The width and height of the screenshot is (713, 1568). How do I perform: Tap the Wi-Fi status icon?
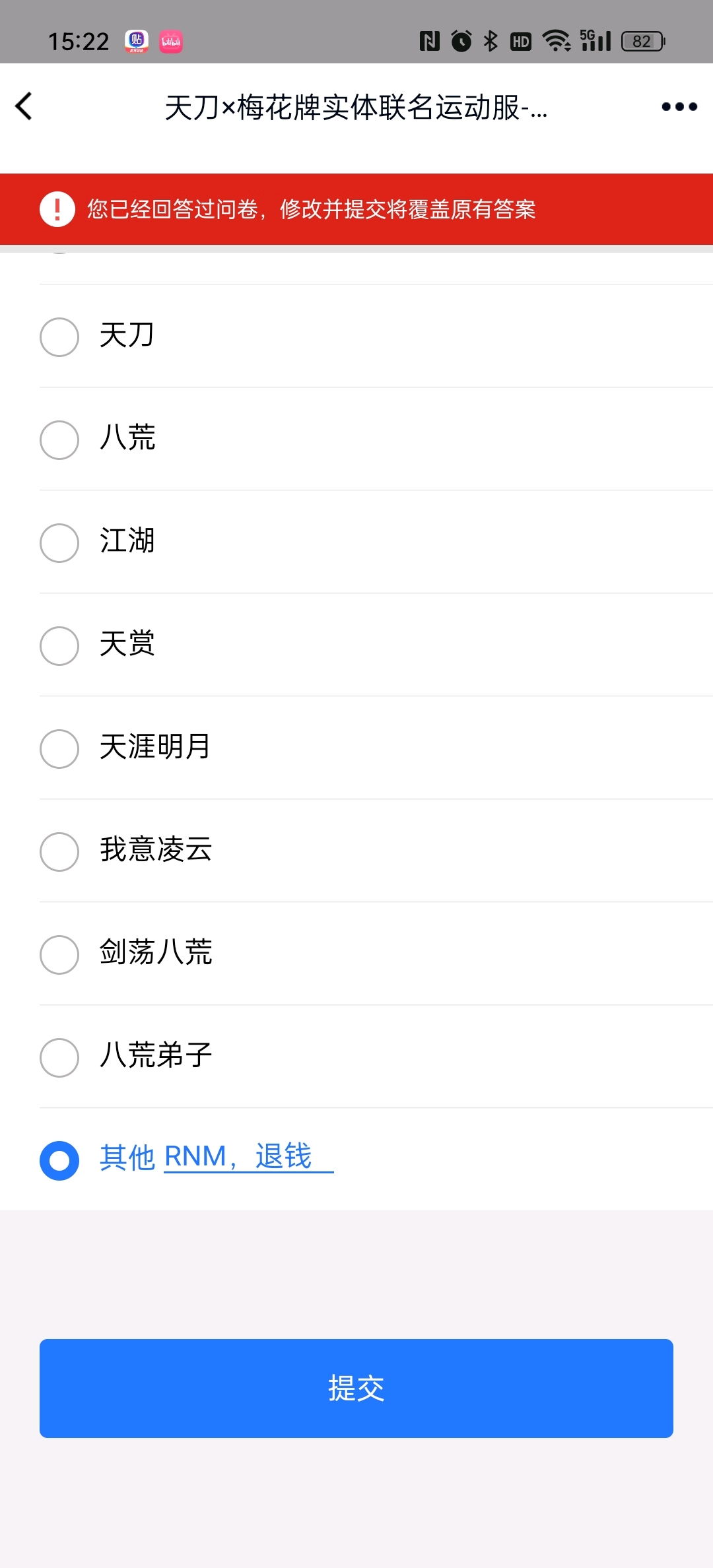(x=557, y=41)
